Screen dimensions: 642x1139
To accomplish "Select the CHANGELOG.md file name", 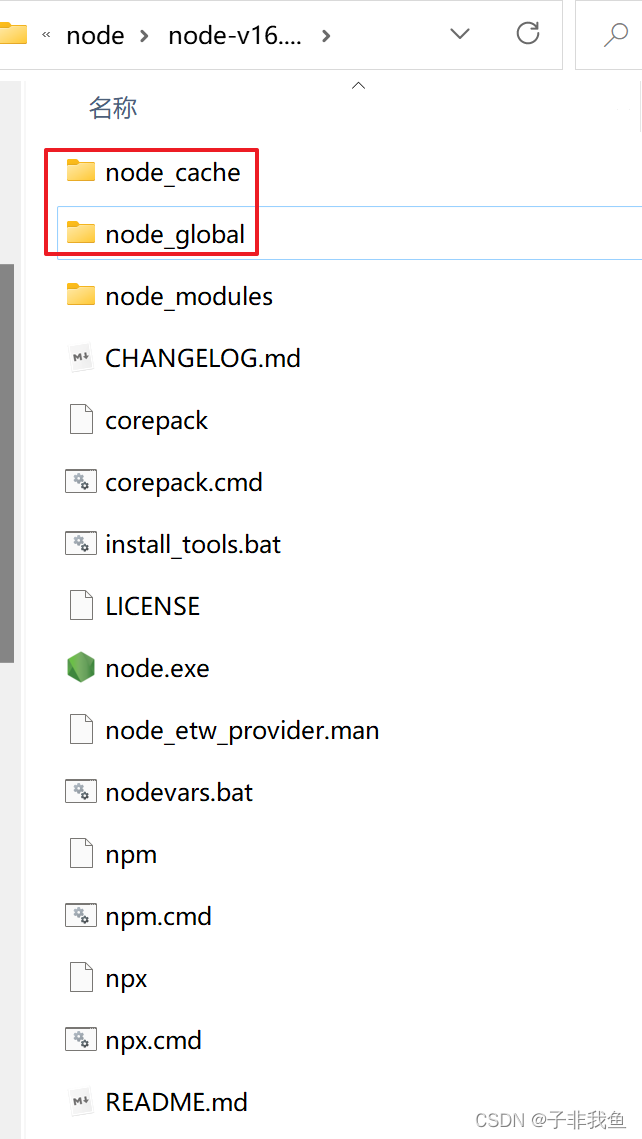I will pos(203,358).
